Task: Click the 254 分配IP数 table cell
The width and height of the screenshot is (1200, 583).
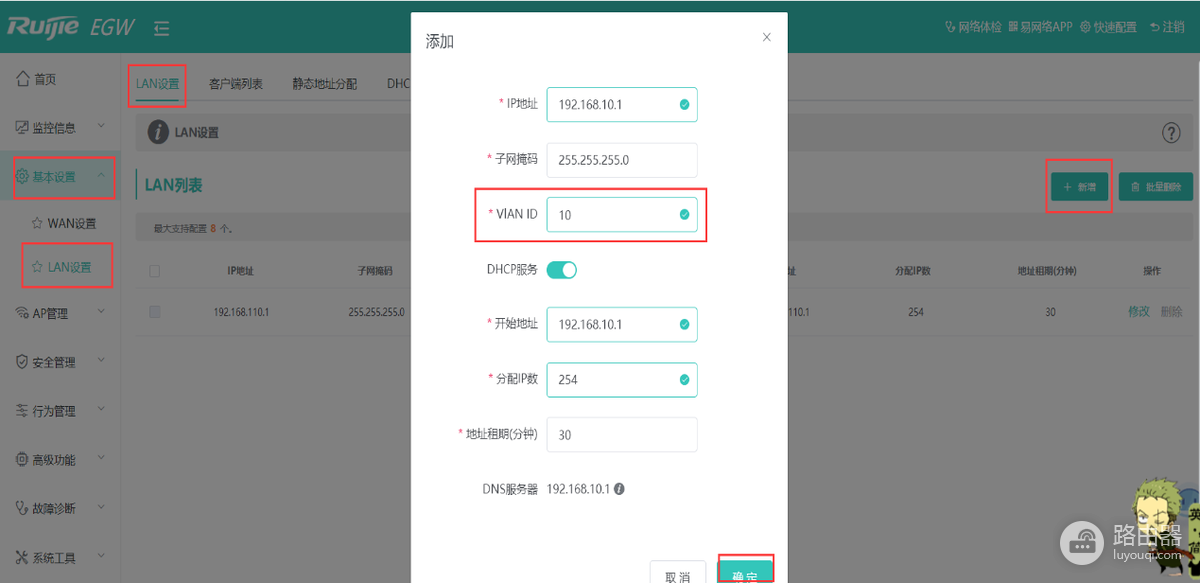Action: (916, 312)
